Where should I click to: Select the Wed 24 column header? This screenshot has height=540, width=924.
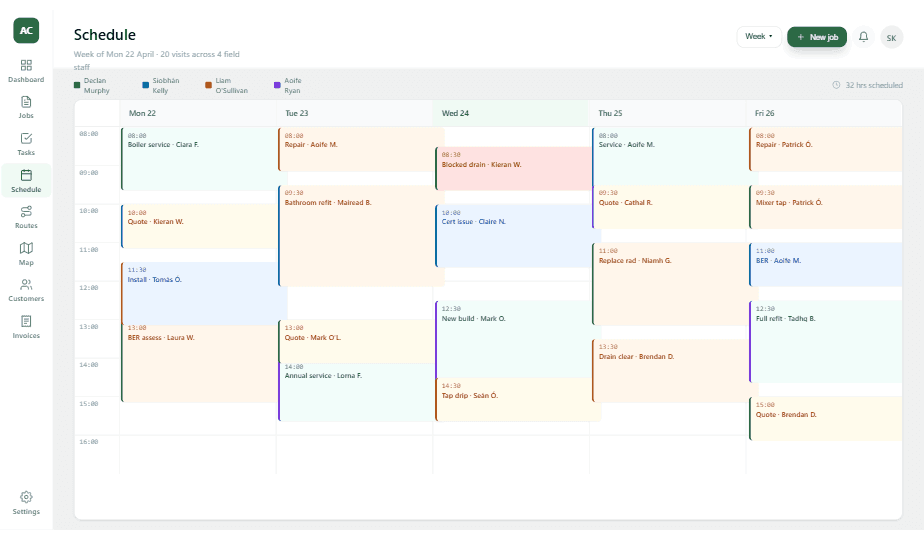click(511, 113)
